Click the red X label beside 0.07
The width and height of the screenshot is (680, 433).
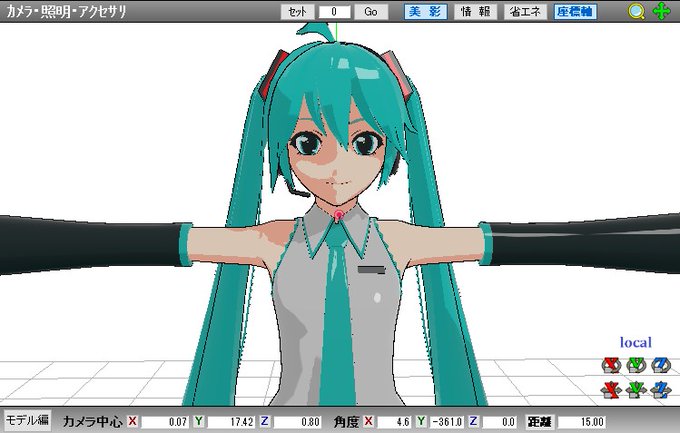[x=133, y=421]
